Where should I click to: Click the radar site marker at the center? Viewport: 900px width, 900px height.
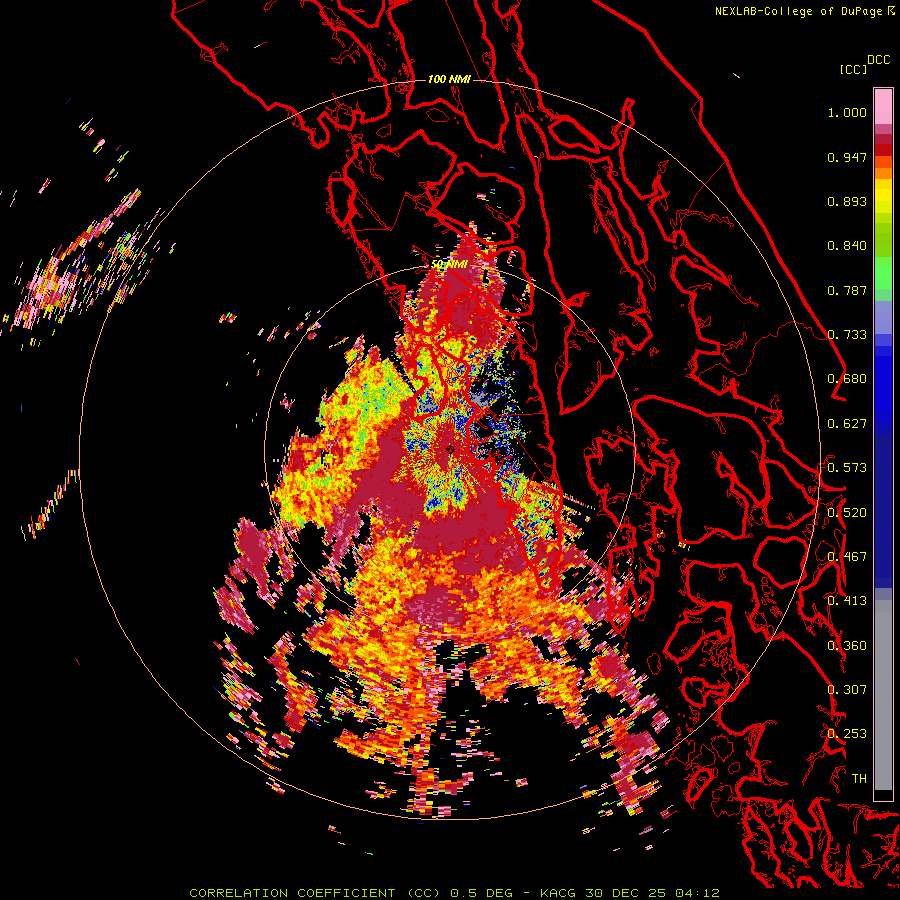point(450,449)
